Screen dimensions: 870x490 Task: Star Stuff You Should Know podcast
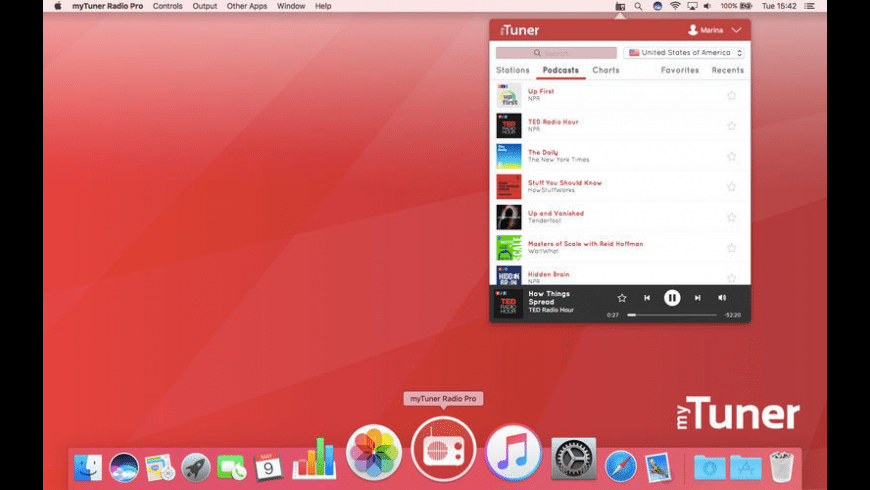coord(731,187)
